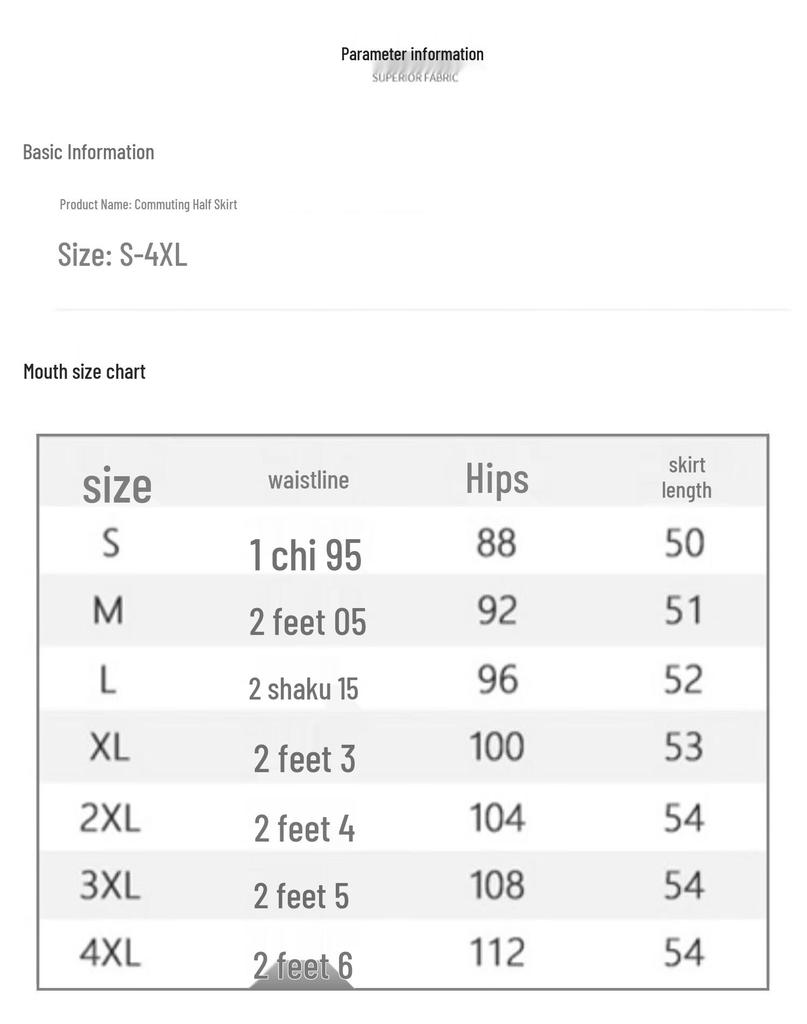Click the Hips column header
807x1024 pixels.
coord(497,479)
